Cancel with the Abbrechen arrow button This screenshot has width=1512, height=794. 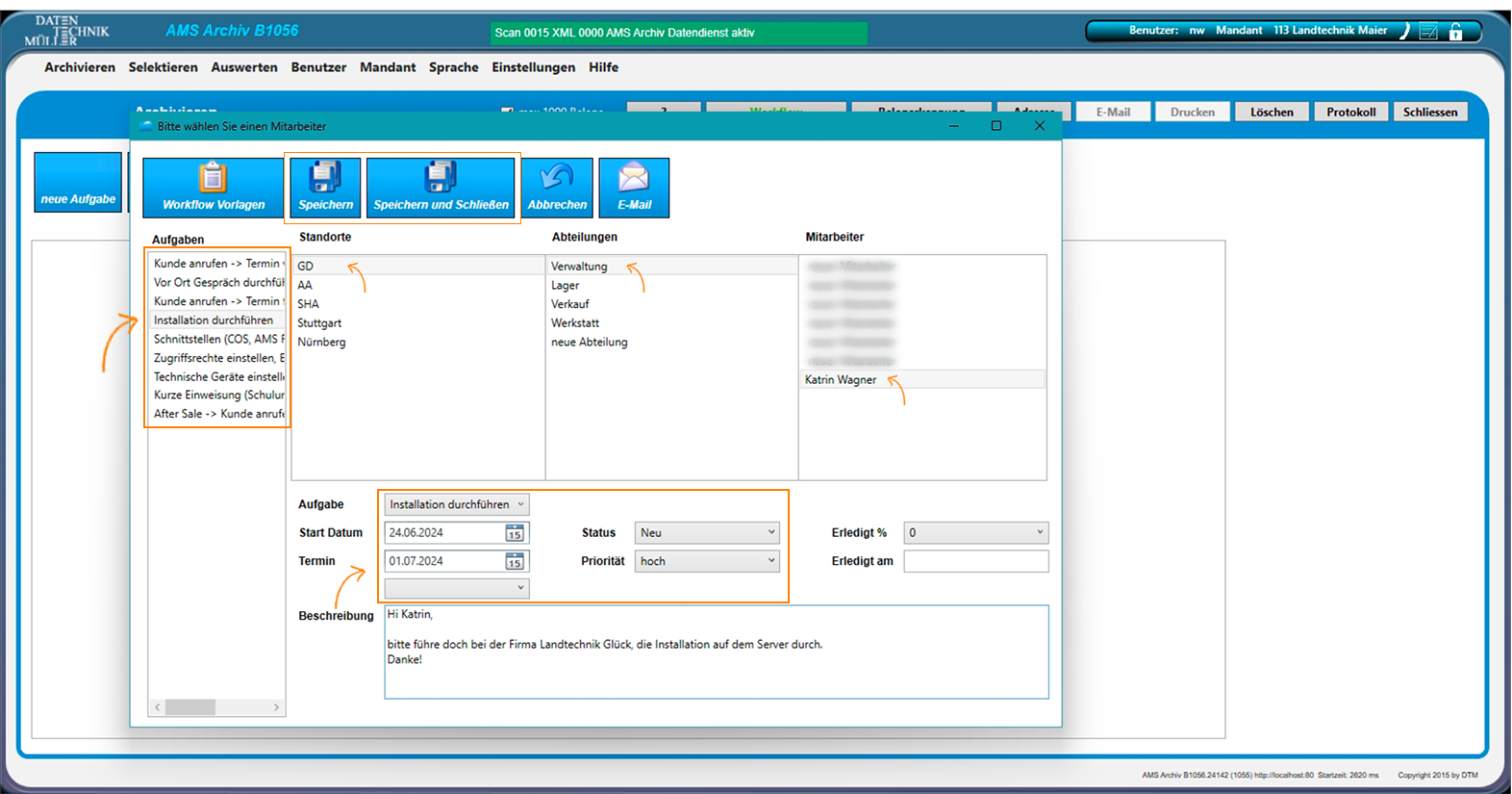click(x=557, y=187)
